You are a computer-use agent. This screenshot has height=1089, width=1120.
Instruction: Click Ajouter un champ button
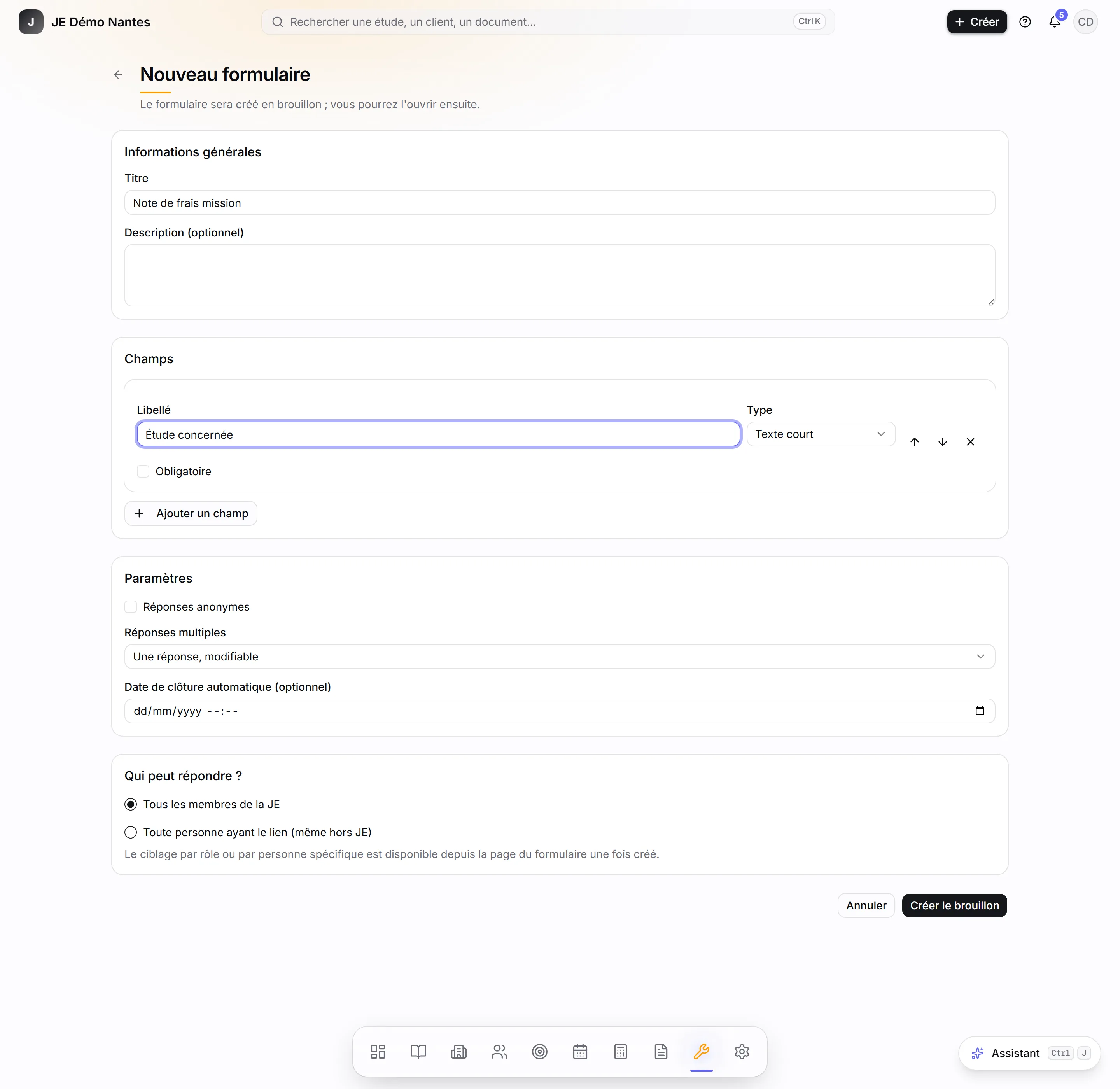[x=191, y=514]
